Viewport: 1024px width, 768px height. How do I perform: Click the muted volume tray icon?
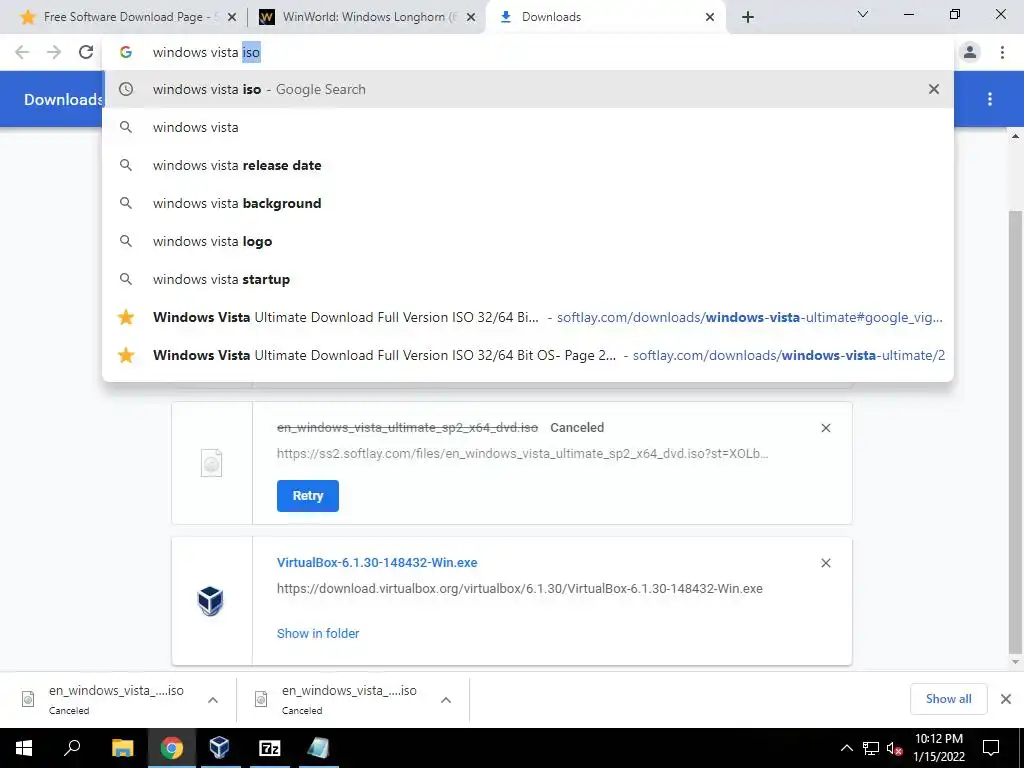click(x=894, y=748)
